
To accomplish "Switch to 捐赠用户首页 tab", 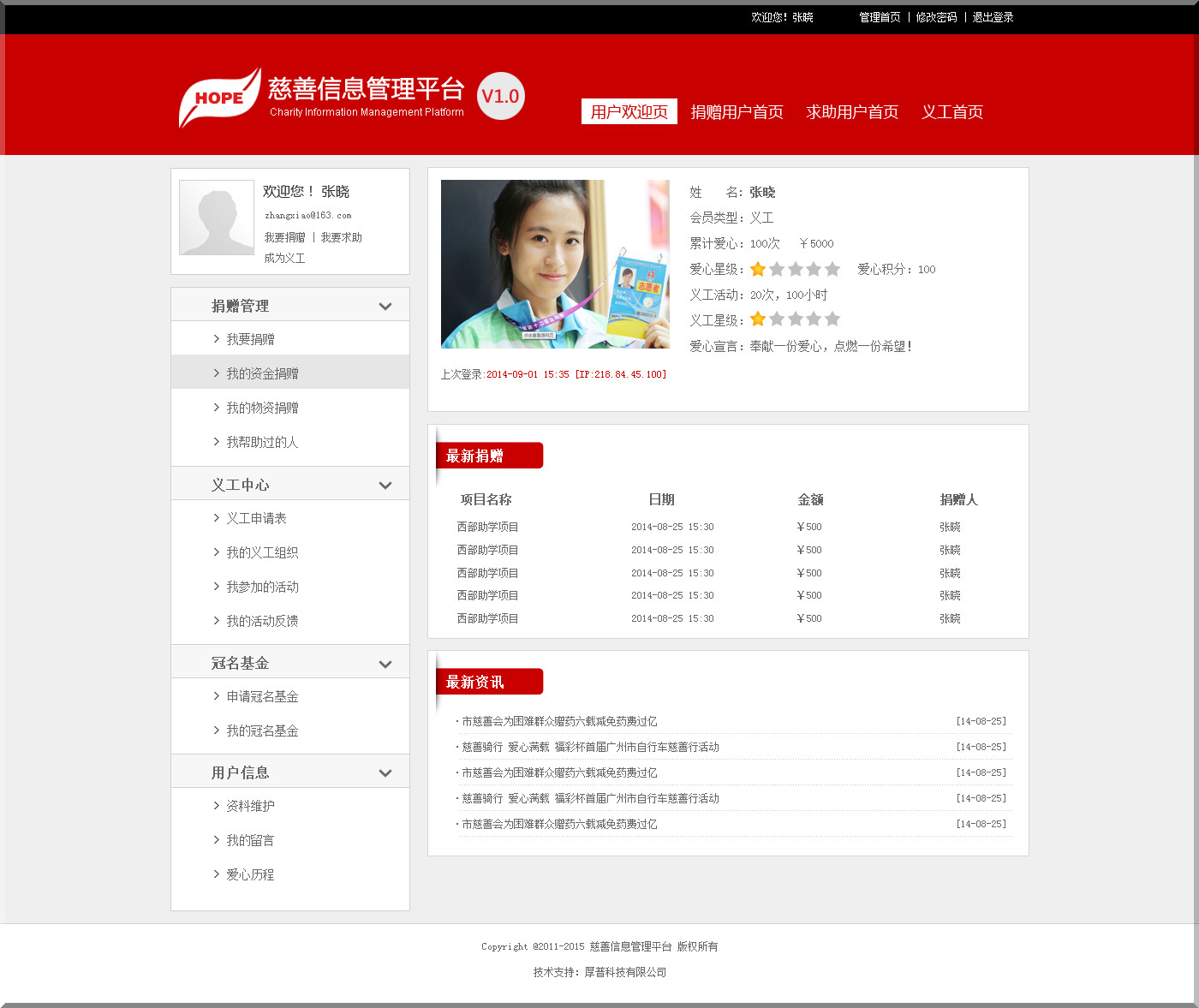I will [737, 112].
